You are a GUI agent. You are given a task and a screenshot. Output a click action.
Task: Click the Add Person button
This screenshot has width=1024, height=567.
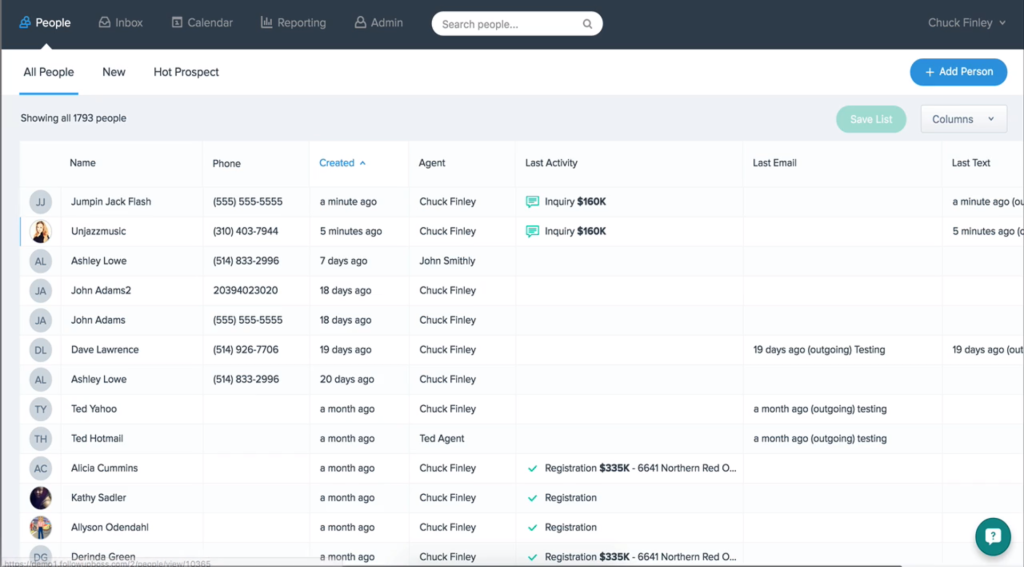[958, 72]
